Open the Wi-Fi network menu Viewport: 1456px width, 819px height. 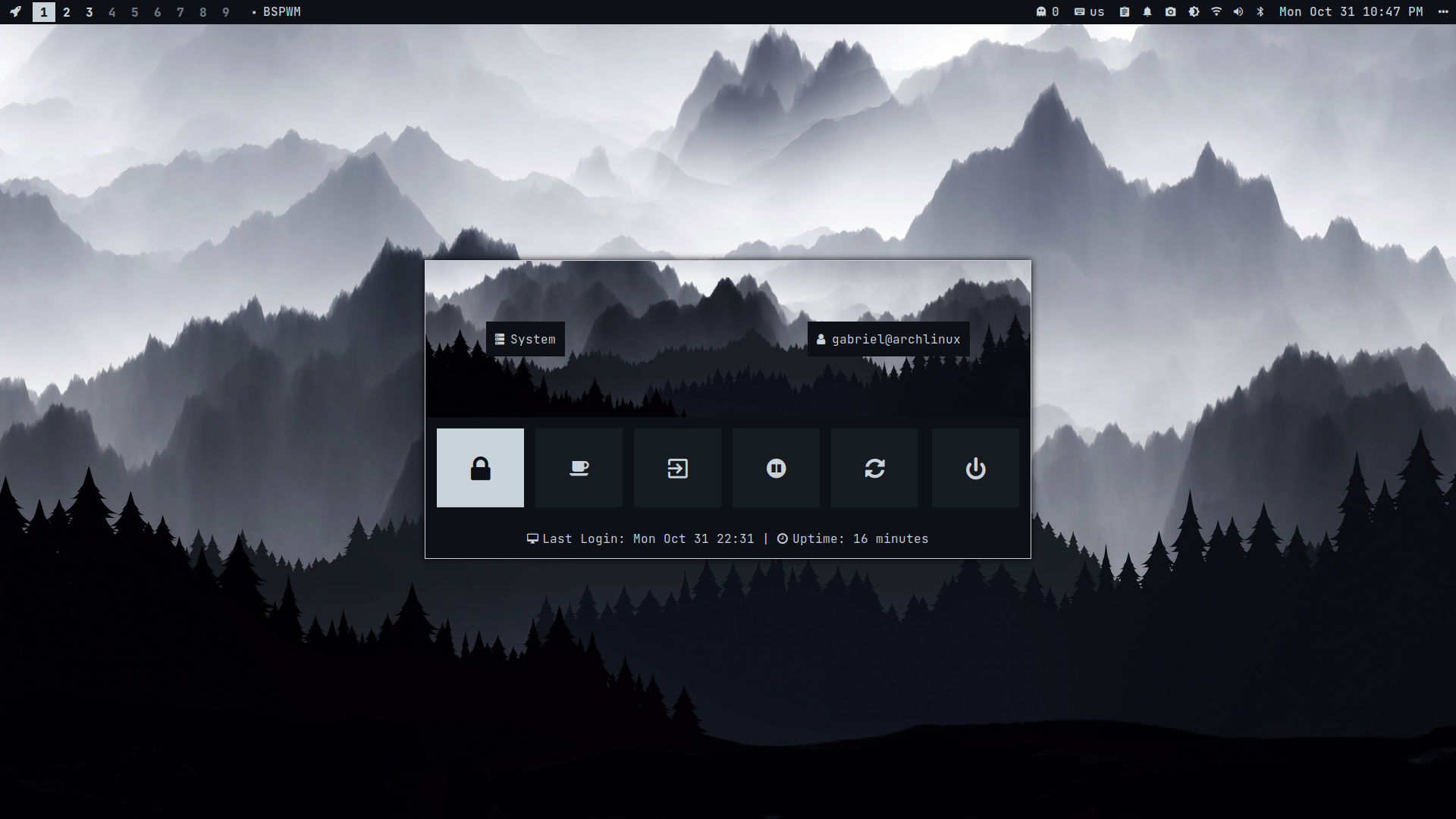point(1216,11)
